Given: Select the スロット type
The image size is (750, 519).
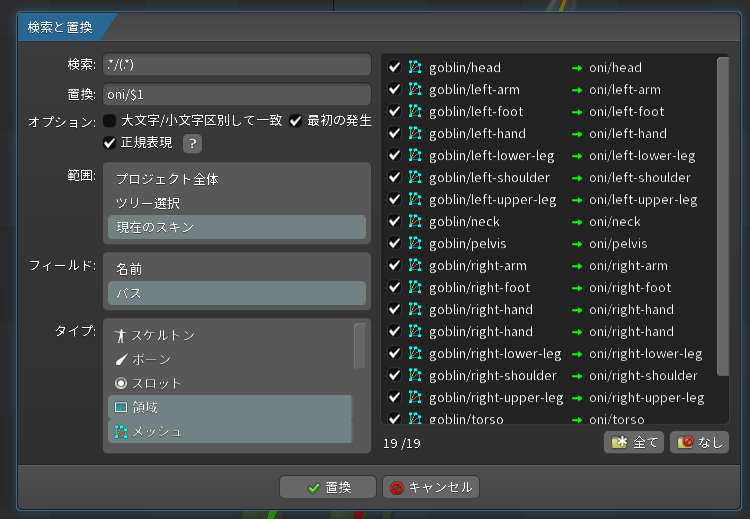Looking at the screenshot, I should [x=230, y=383].
